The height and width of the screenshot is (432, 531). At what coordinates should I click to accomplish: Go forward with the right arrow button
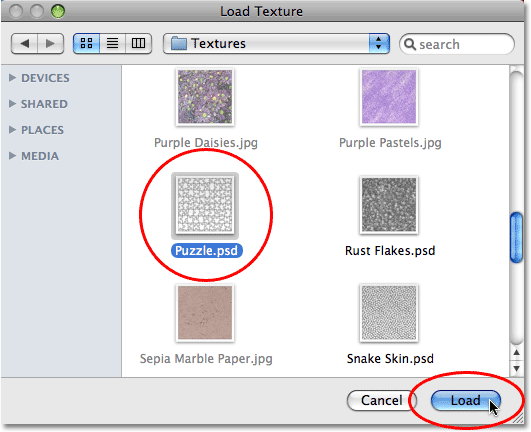tap(50, 44)
